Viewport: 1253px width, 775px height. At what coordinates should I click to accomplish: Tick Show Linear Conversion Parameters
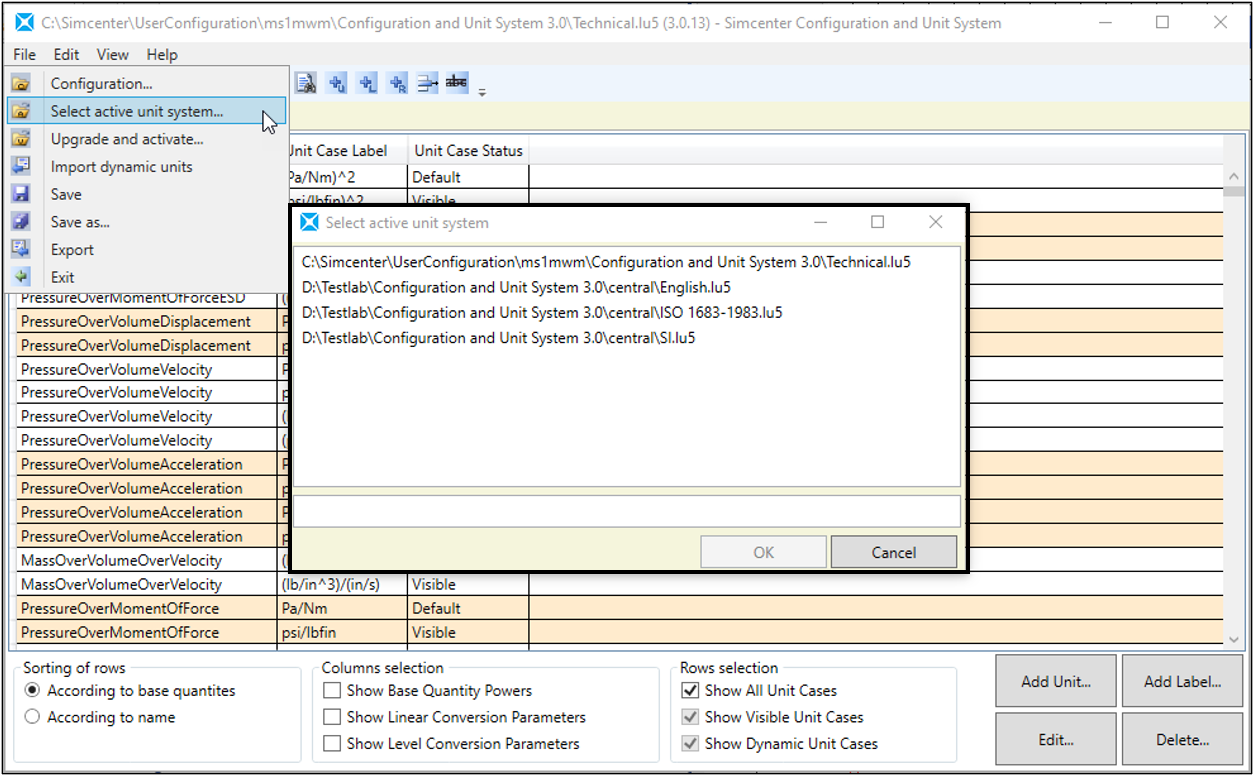coord(332,718)
